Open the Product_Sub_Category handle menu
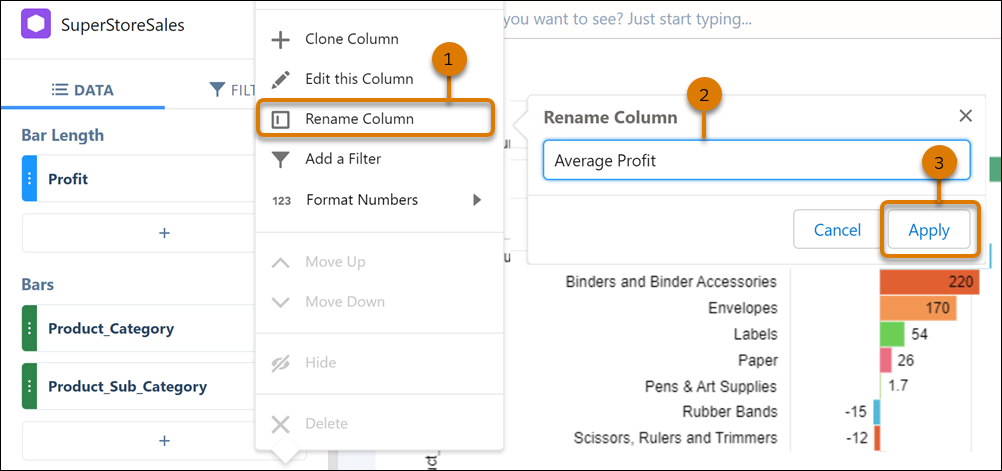This screenshot has width=1002, height=471. [29, 387]
